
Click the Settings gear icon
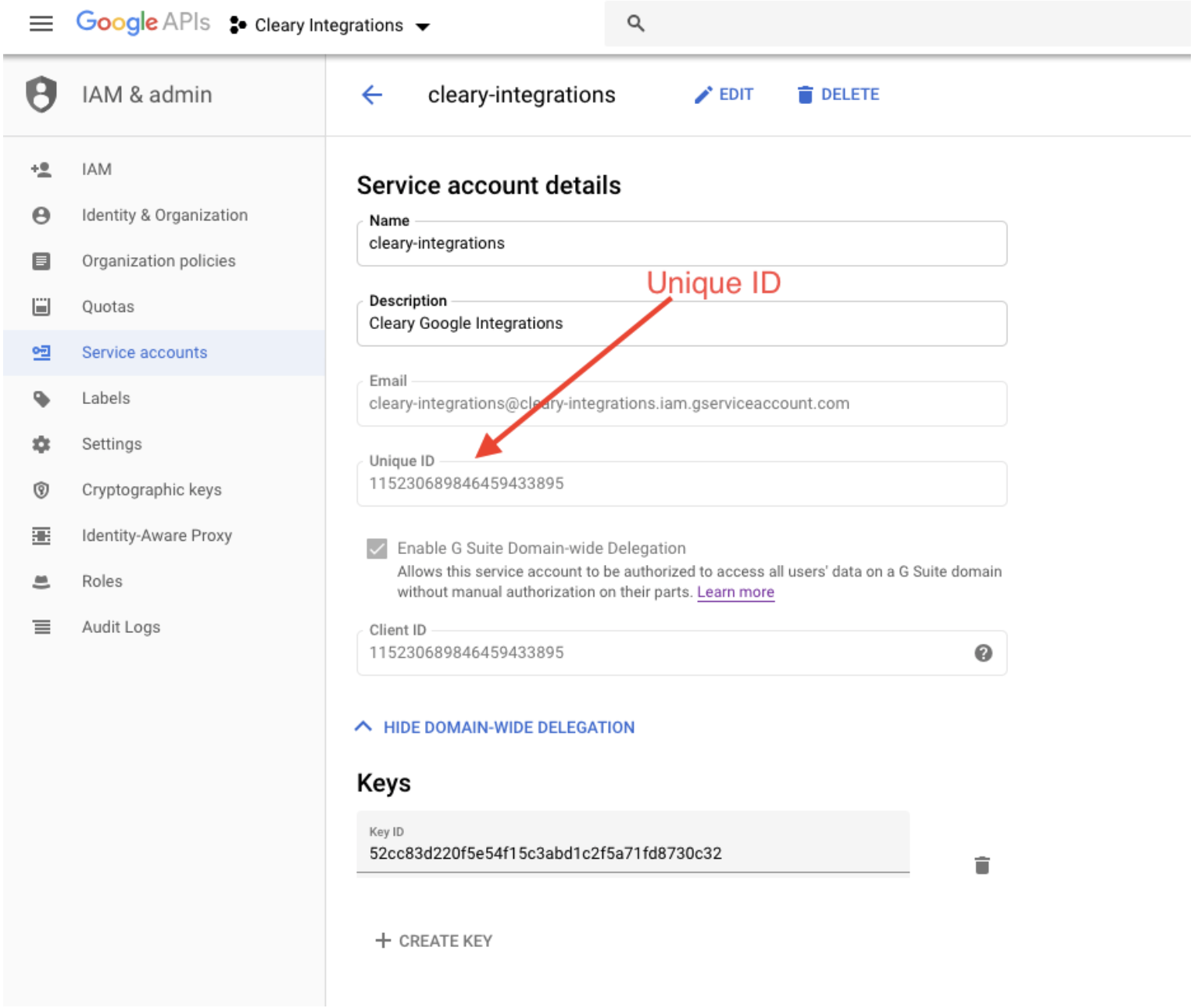pyautogui.click(x=41, y=445)
